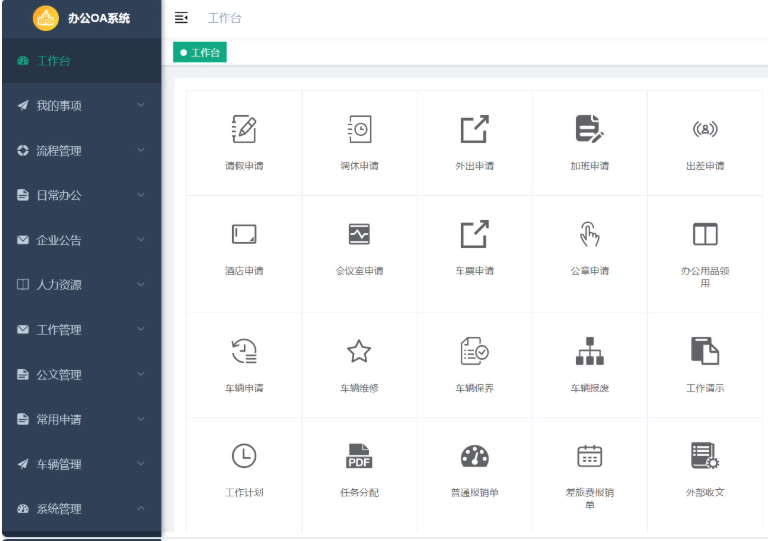Expand the 人力资源 submenu chevron
The image size is (768, 541).
pos(141,284)
